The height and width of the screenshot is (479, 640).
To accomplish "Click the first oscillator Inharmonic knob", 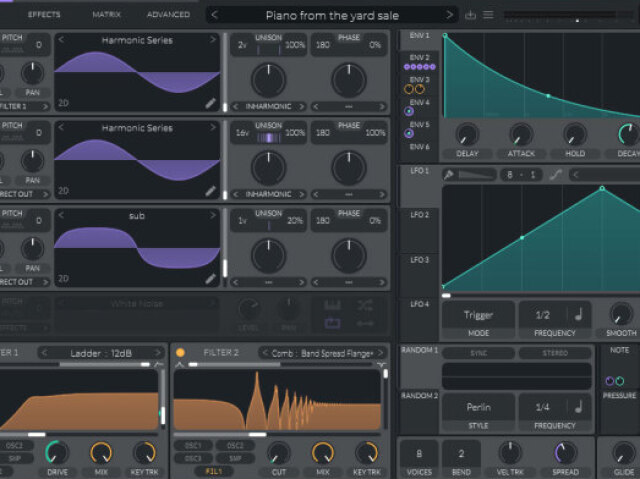I will tap(268, 80).
